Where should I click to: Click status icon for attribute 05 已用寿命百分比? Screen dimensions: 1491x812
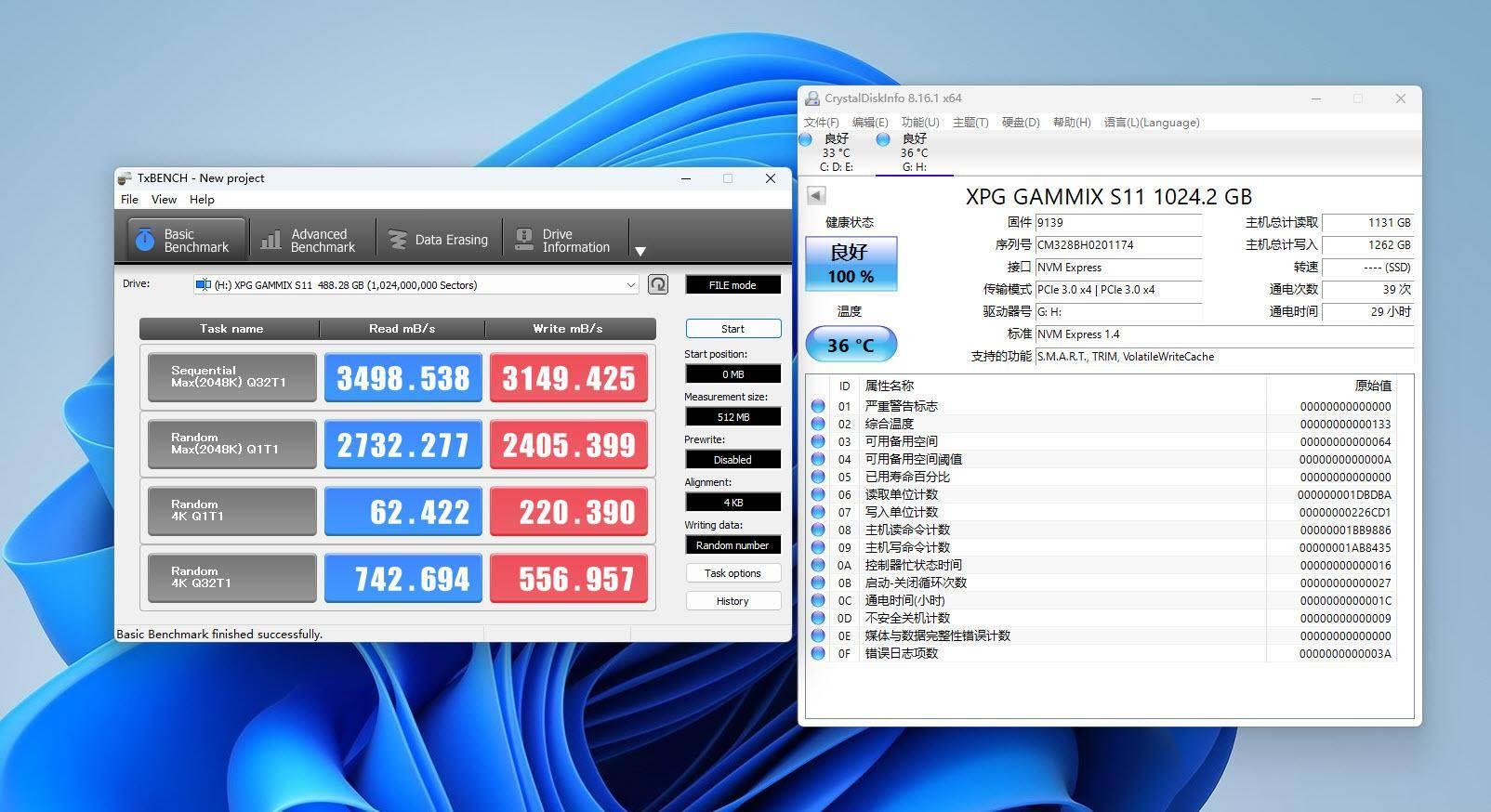click(x=818, y=477)
